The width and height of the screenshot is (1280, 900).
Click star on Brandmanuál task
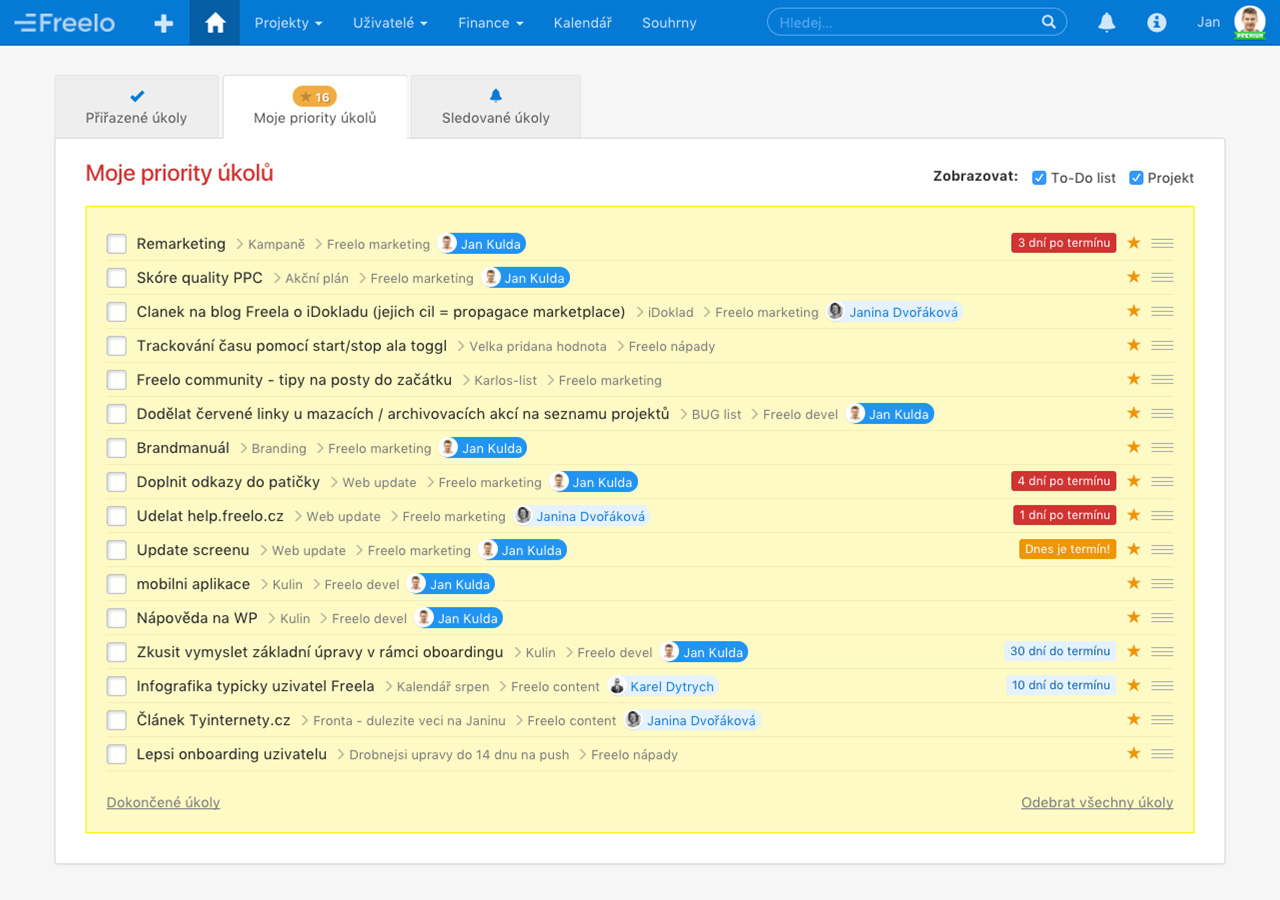[x=1133, y=447]
